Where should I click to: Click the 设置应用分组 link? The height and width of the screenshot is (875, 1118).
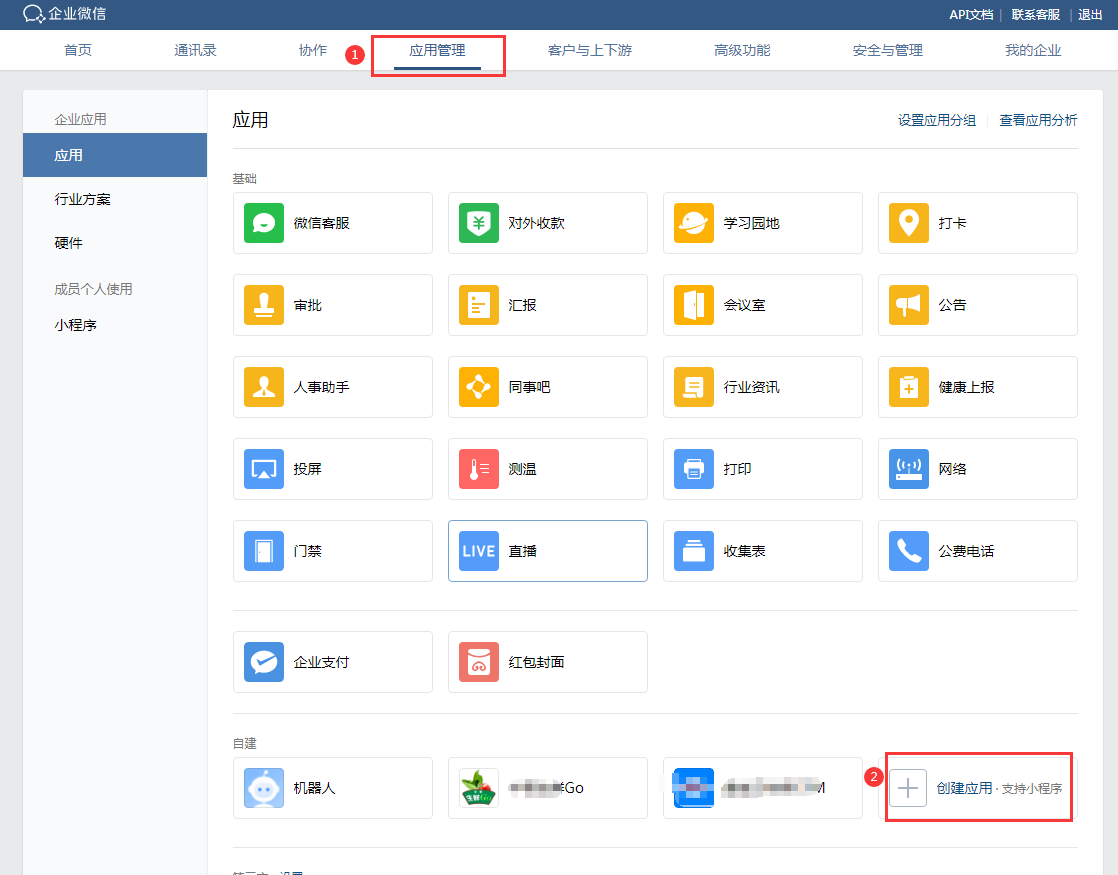tap(937, 120)
